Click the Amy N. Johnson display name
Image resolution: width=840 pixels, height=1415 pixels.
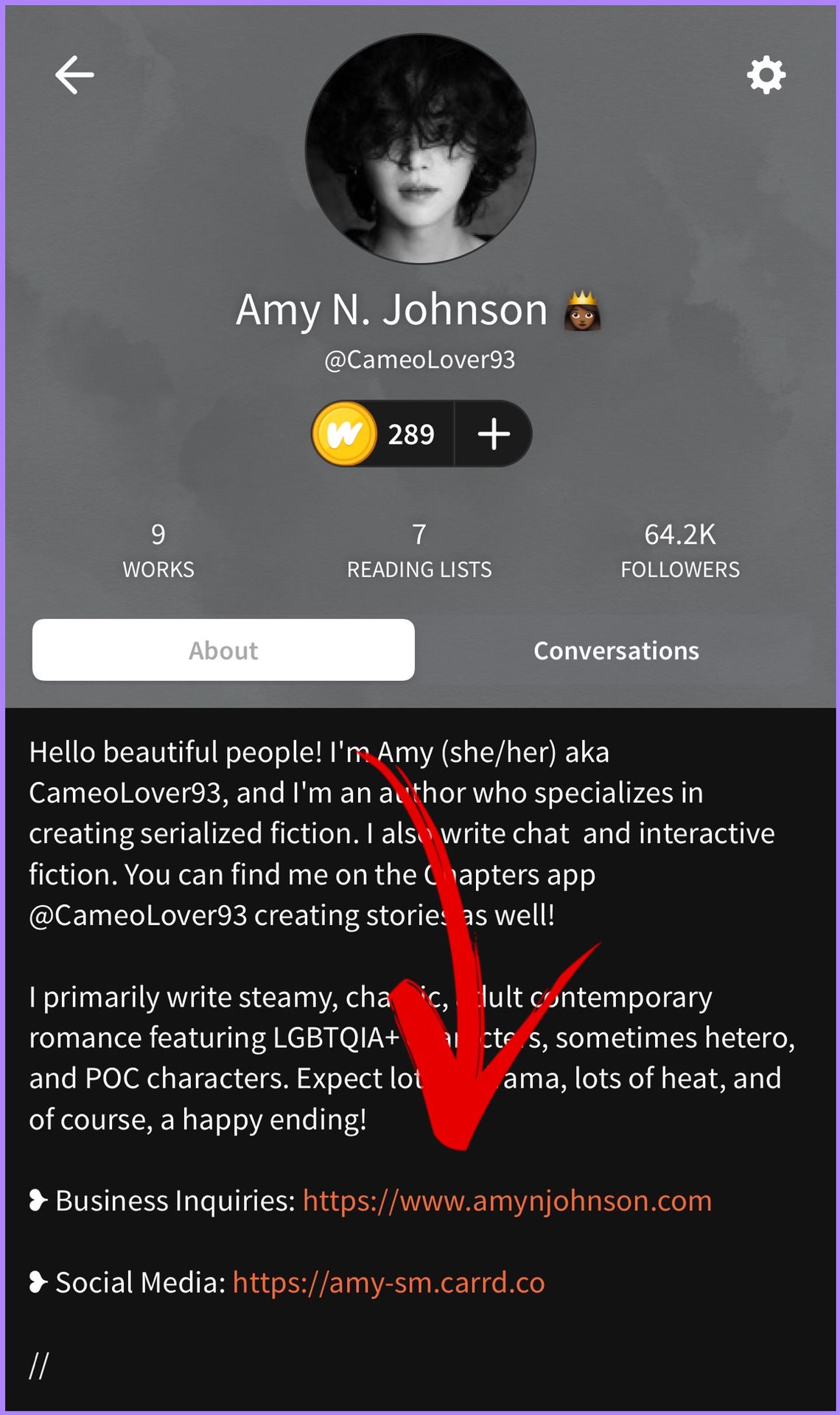coord(392,310)
